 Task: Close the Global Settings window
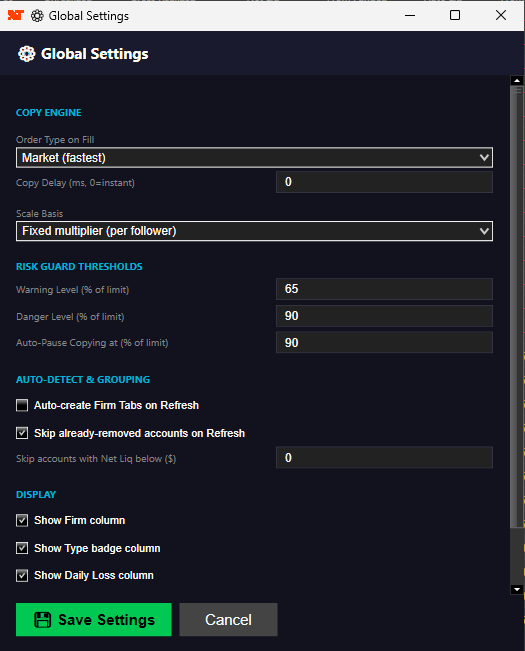(501, 15)
